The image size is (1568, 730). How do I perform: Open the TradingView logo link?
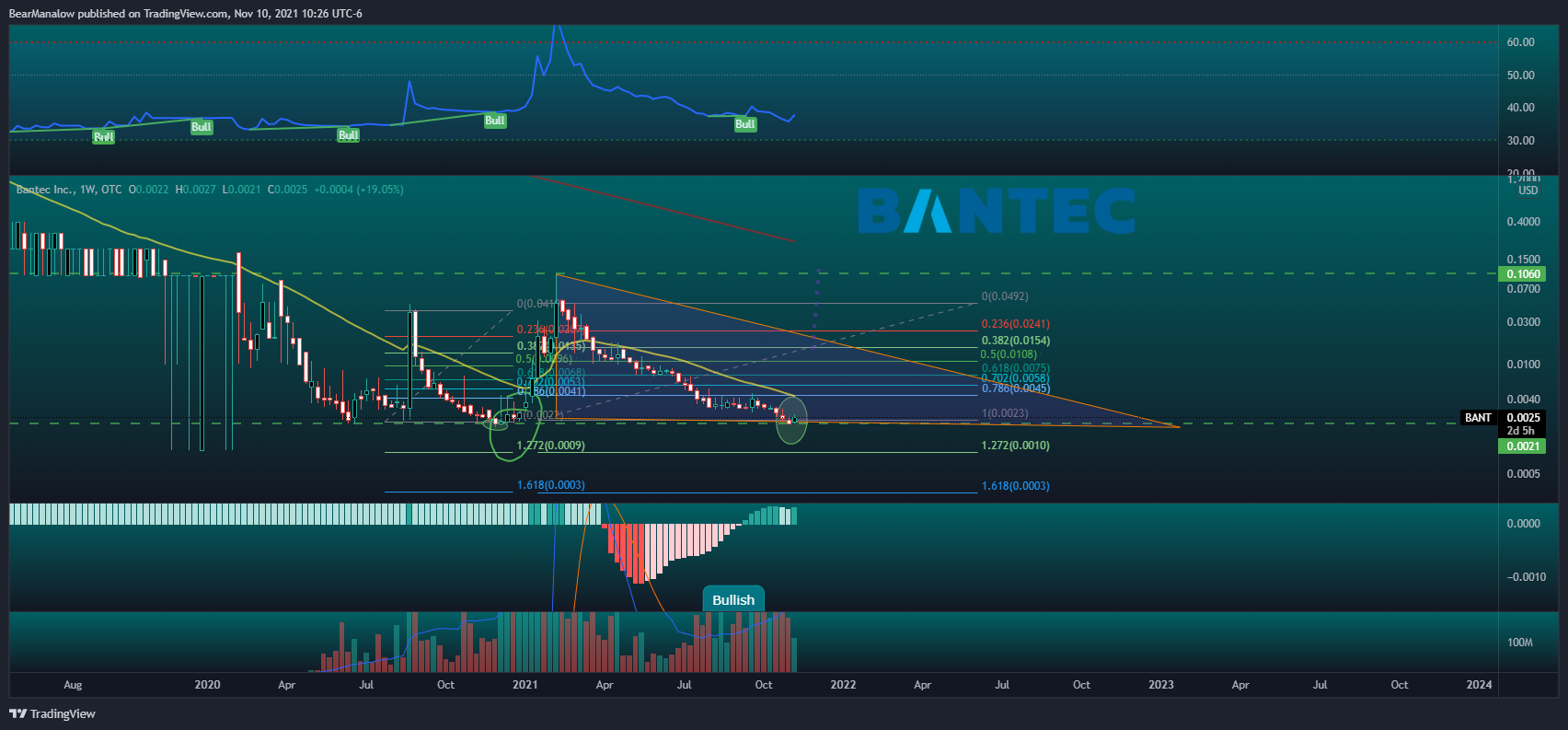coord(52,713)
